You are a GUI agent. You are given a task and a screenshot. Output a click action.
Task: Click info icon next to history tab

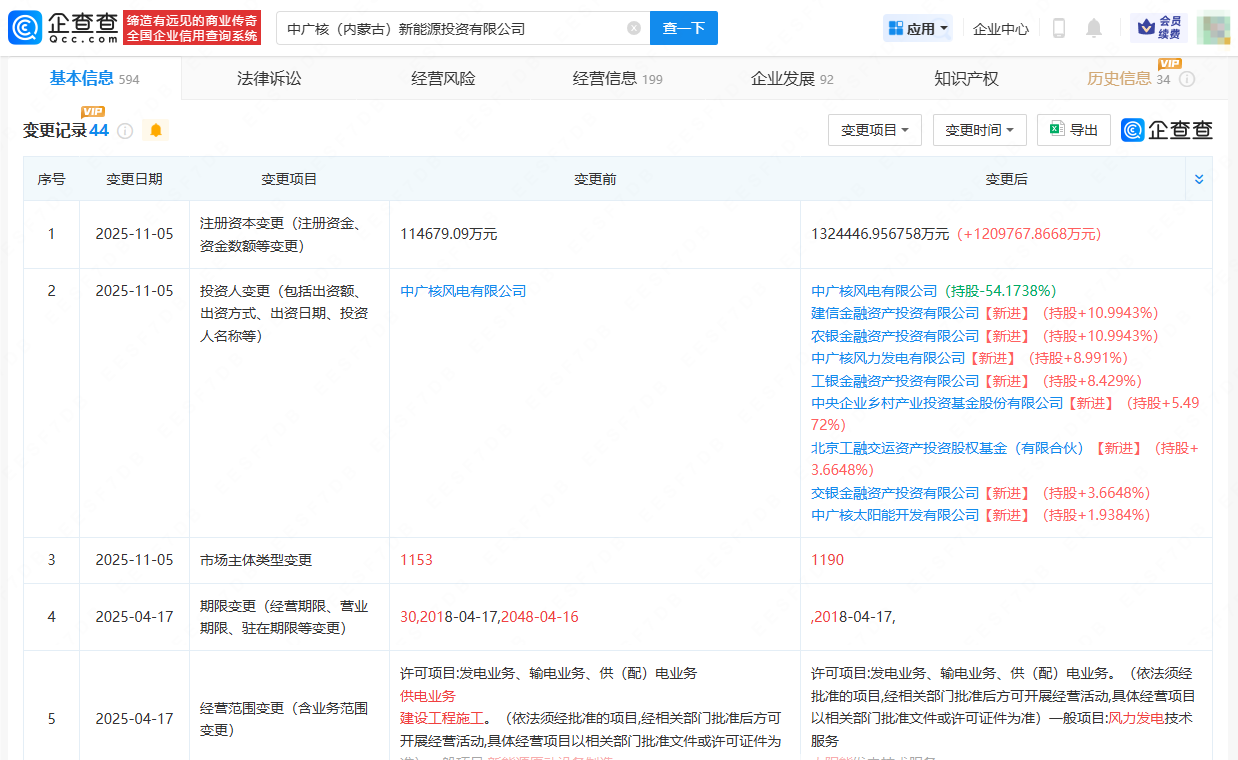pos(1187,79)
